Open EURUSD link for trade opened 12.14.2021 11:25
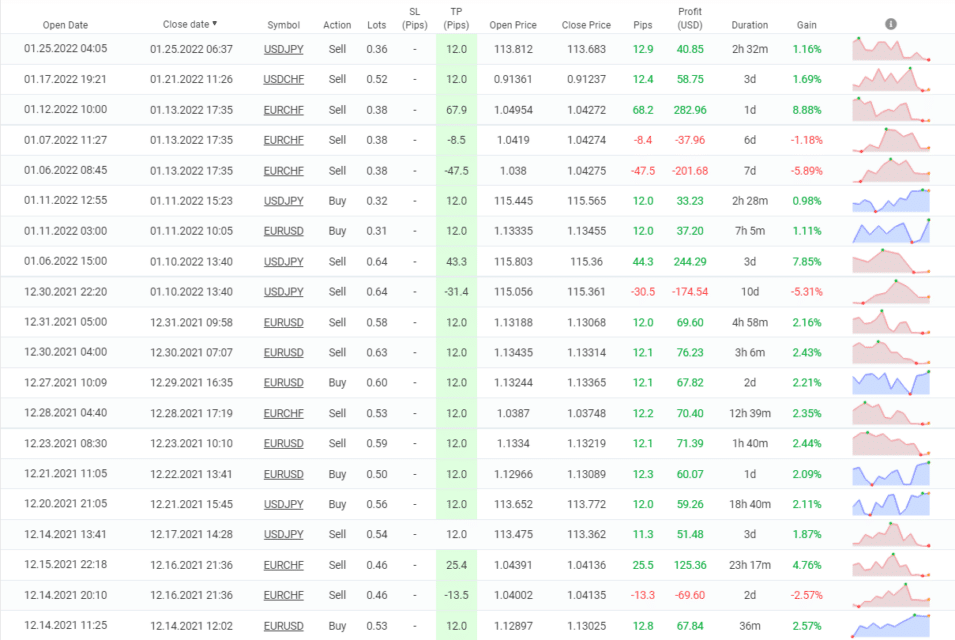This screenshot has height=640, width=955. 283,626
